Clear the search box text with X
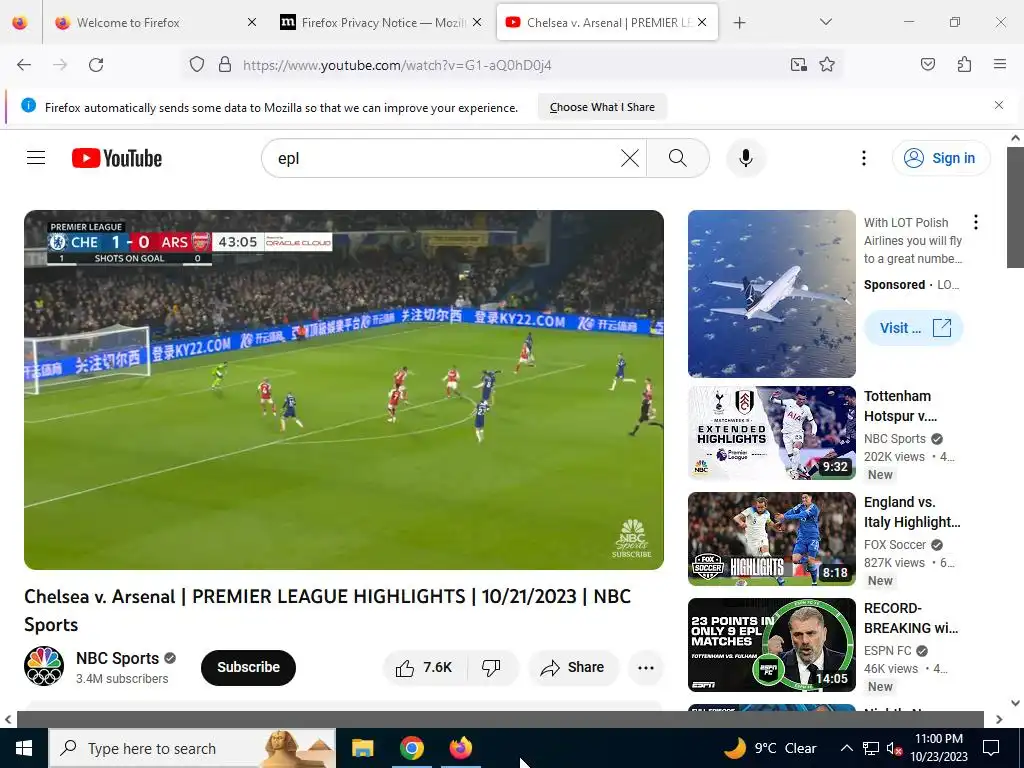The width and height of the screenshot is (1024, 768). point(630,158)
